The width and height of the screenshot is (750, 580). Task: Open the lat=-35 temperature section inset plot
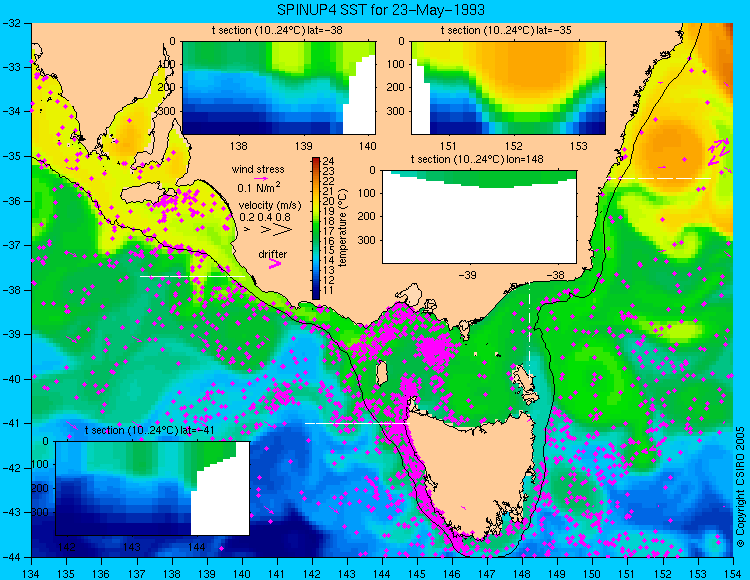[508, 88]
